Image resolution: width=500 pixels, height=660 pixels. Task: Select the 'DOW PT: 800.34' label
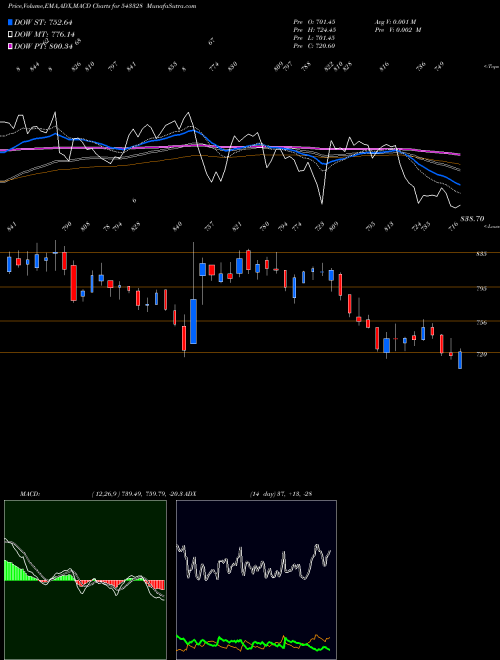coord(43,46)
